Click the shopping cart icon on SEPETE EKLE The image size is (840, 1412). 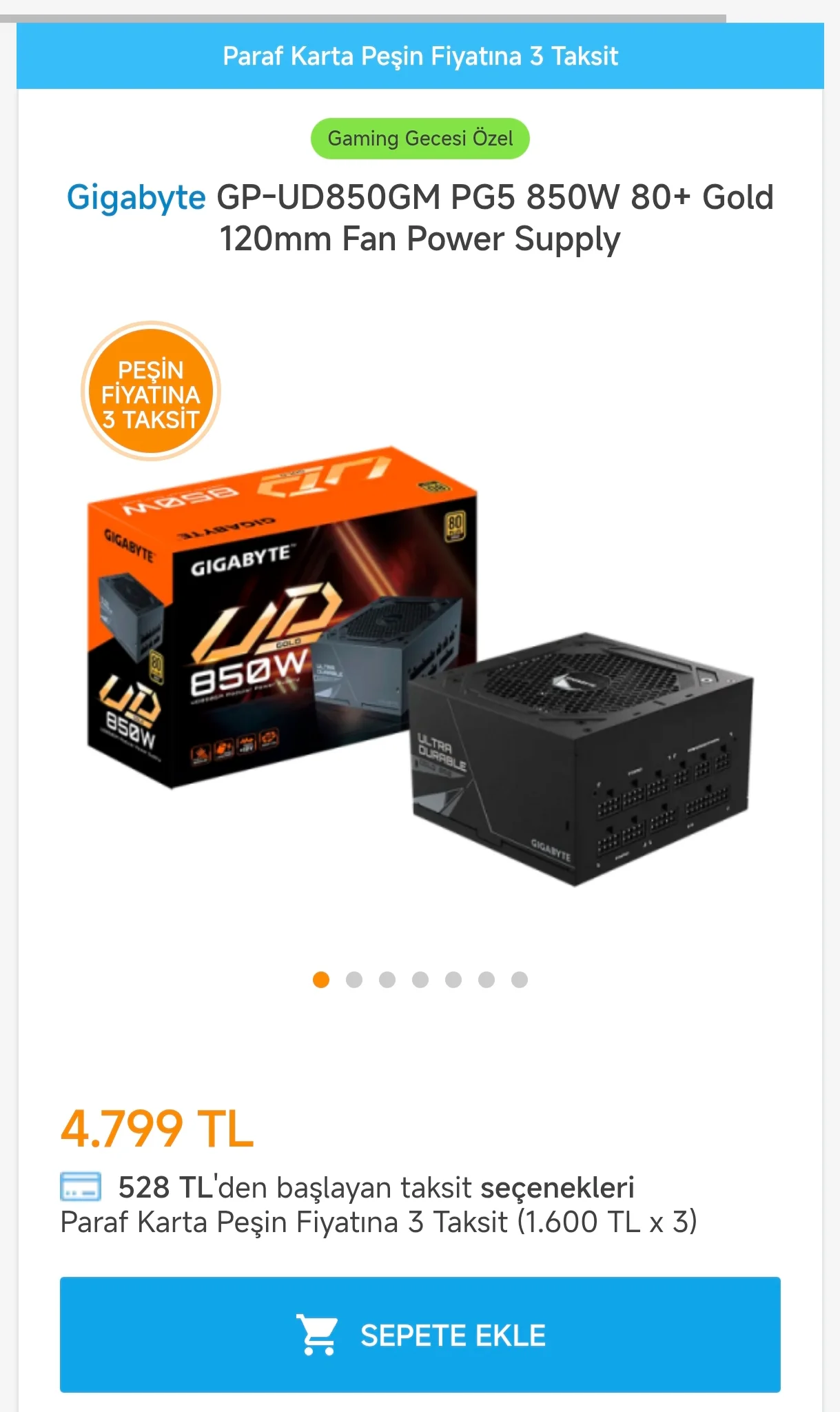pyautogui.click(x=316, y=1335)
